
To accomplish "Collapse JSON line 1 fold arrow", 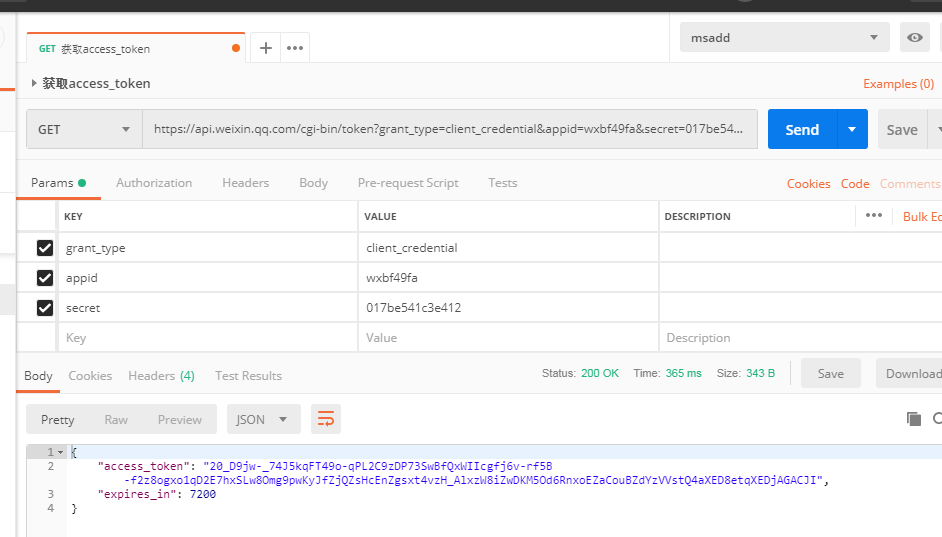I will pos(61,452).
